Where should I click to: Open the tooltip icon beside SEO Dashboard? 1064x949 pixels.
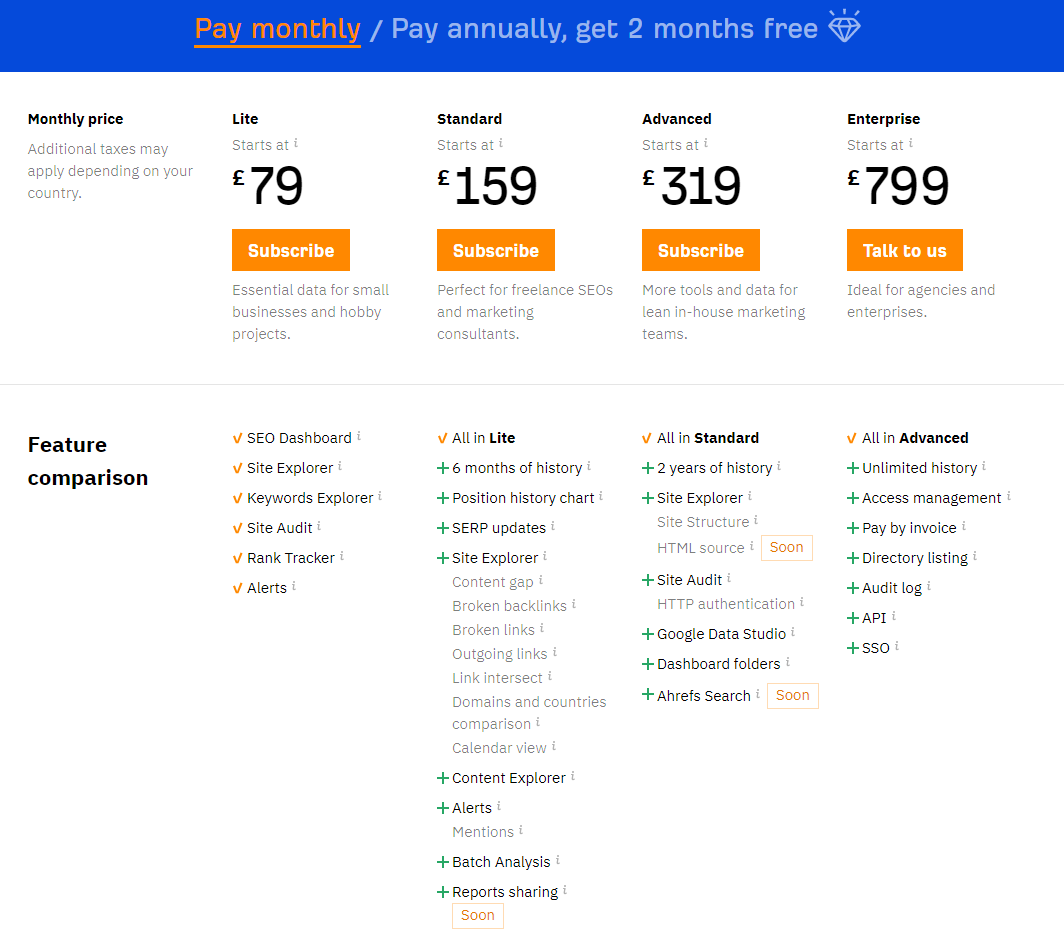(x=358, y=434)
